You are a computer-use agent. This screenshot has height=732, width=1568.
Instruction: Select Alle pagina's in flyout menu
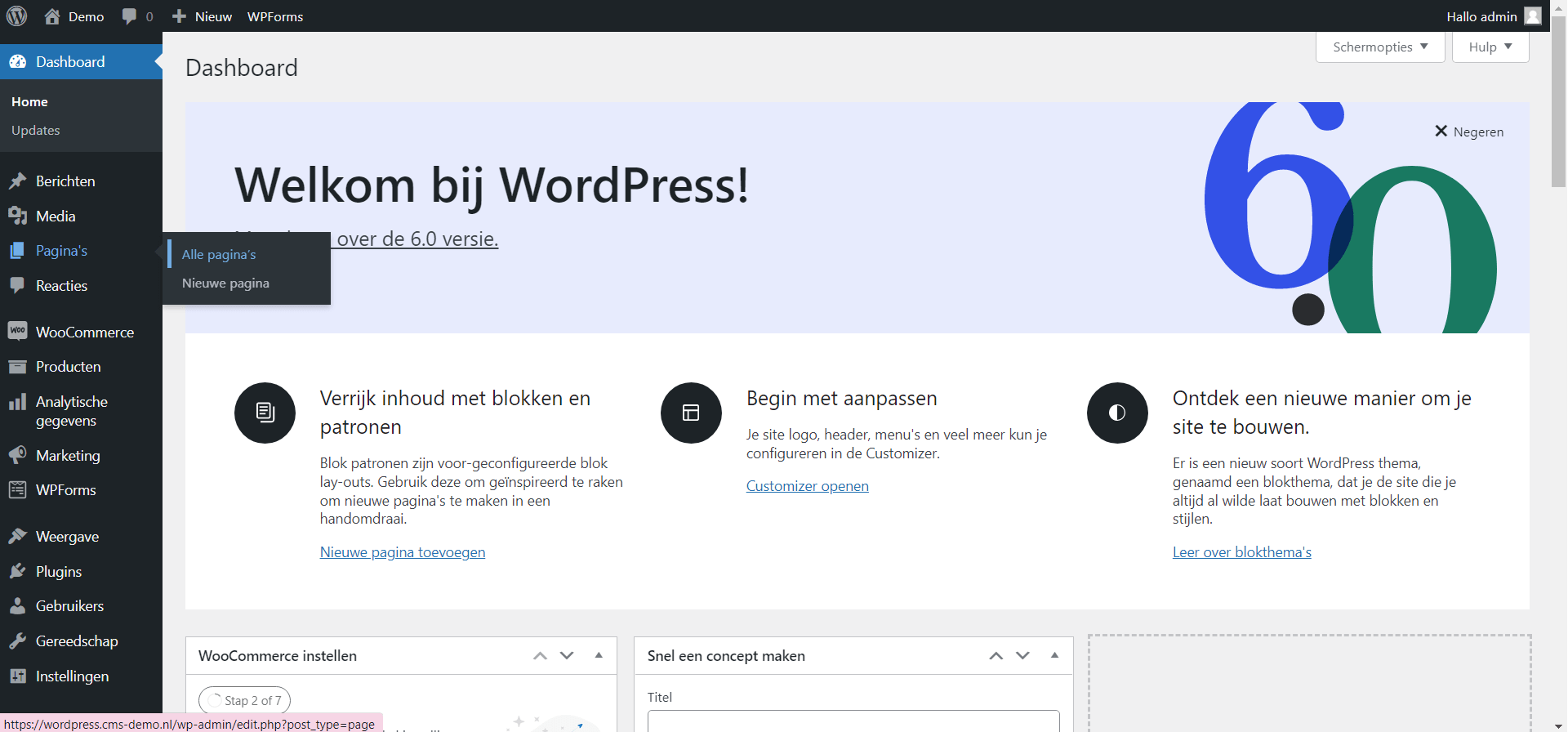(219, 255)
